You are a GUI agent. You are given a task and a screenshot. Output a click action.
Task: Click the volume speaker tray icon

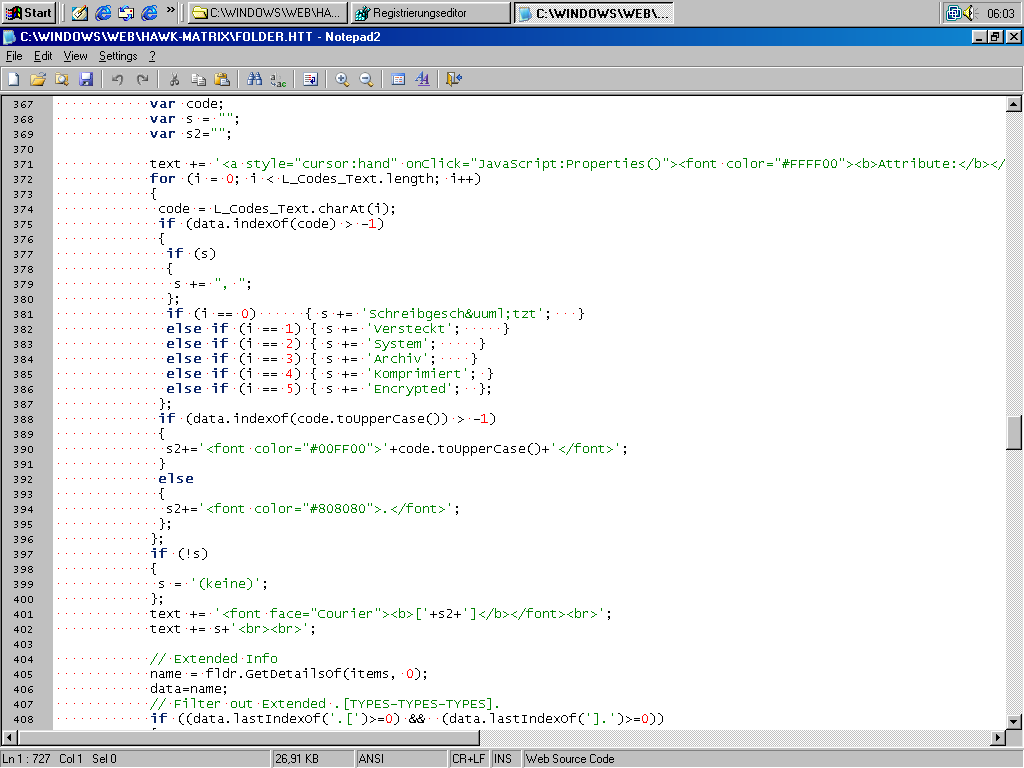pos(970,12)
